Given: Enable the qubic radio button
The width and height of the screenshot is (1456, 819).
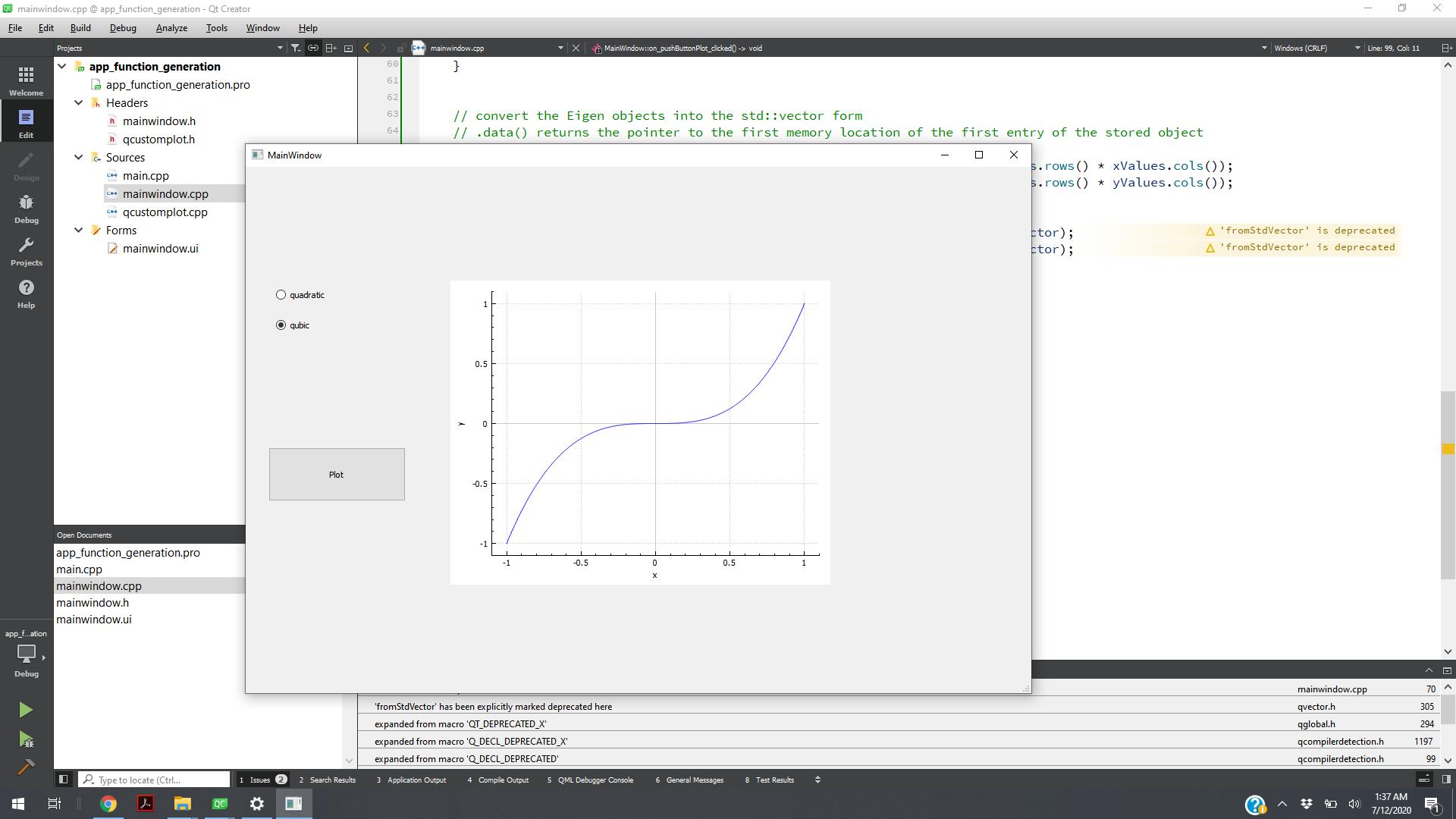Looking at the screenshot, I should point(280,324).
